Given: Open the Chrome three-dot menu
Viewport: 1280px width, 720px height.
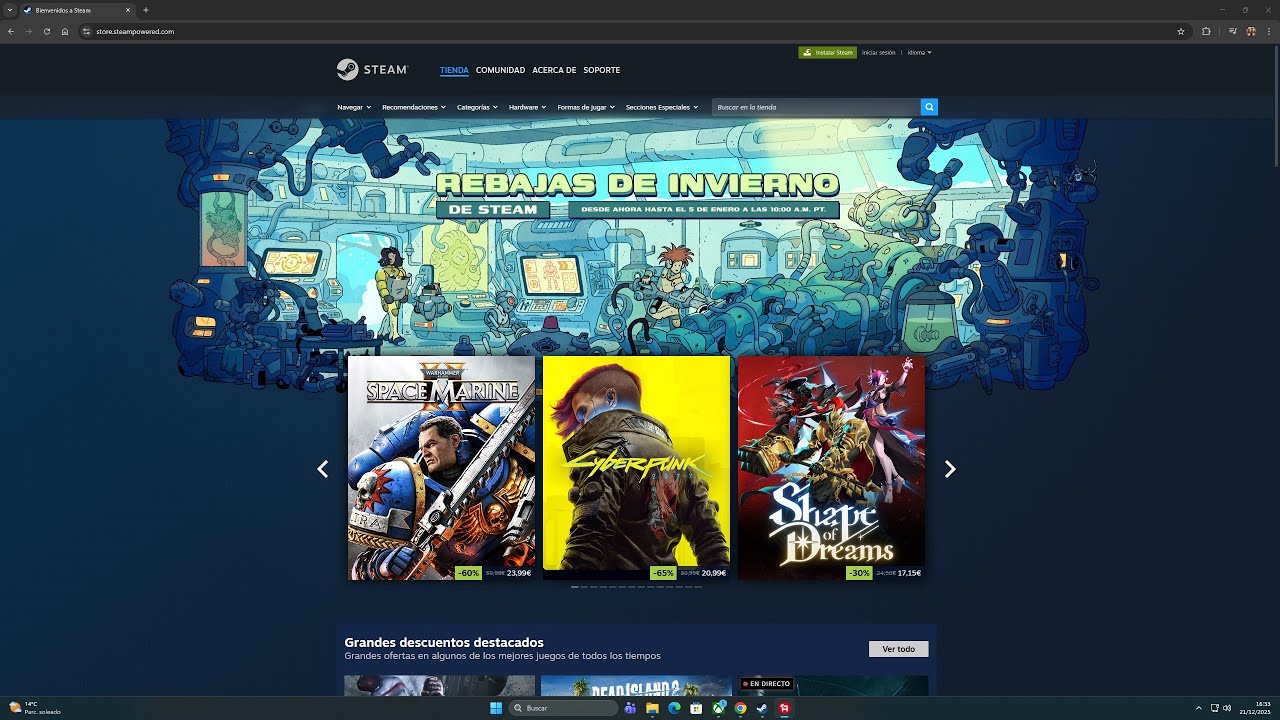Looking at the screenshot, I should pyautogui.click(x=1269, y=31).
